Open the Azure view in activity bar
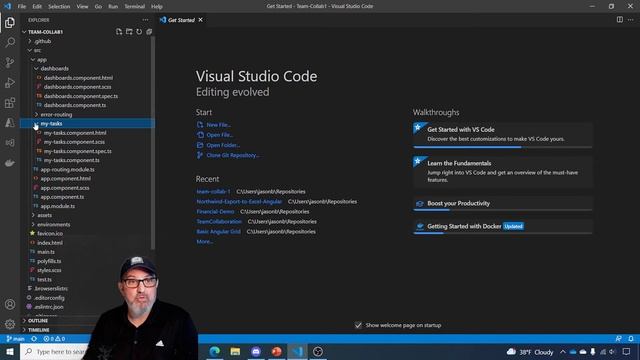The height and width of the screenshot is (360, 640). [x=10, y=122]
